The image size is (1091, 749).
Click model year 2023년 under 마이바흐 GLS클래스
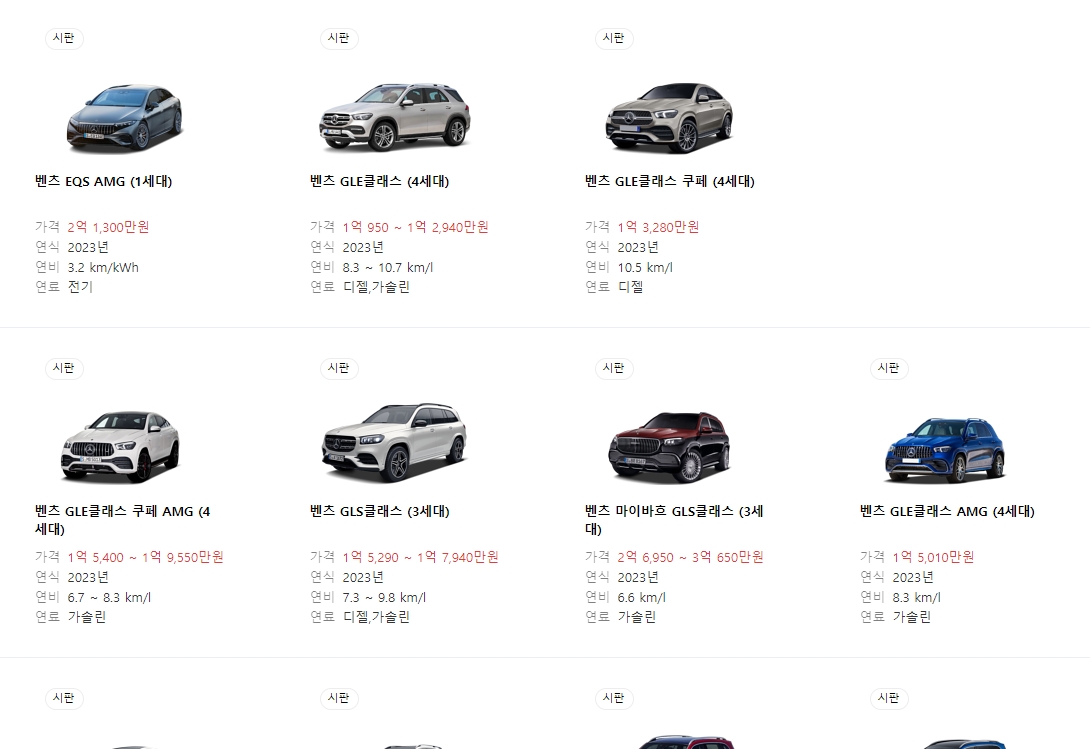click(x=638, y=577)
